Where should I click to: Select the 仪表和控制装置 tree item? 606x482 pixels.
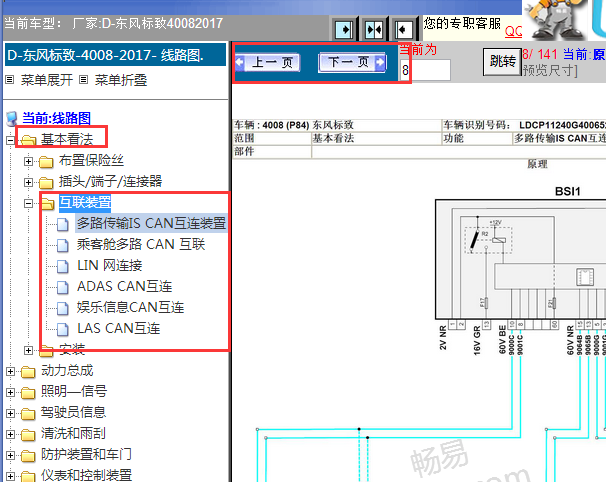pos(87,475)
